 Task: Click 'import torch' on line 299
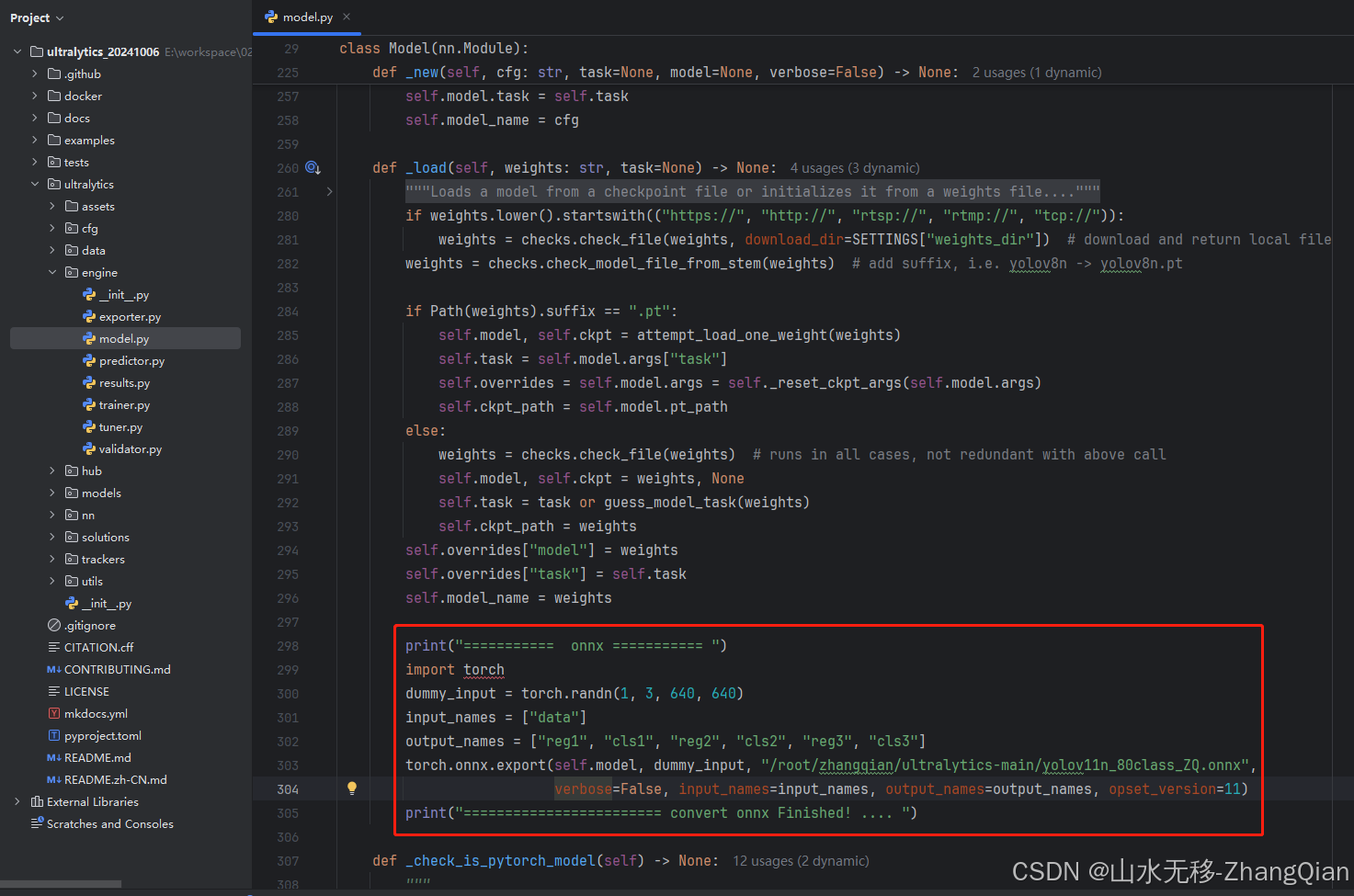pos(455,670)
